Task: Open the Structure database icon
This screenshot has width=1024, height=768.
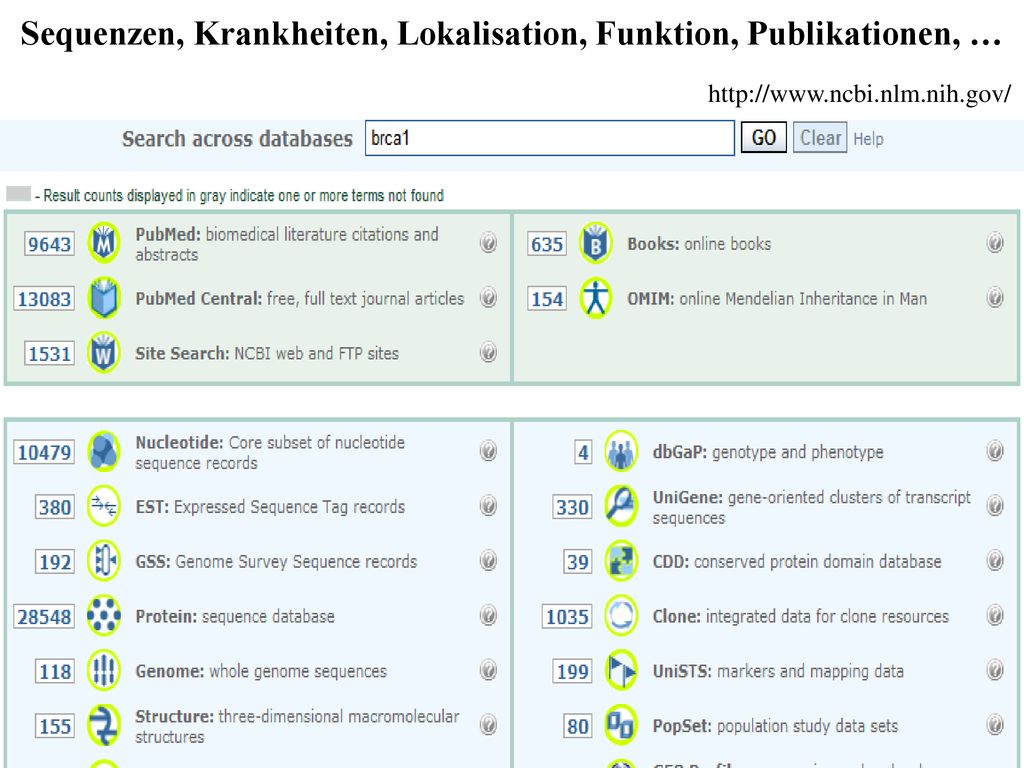Action: coord(104,726)
